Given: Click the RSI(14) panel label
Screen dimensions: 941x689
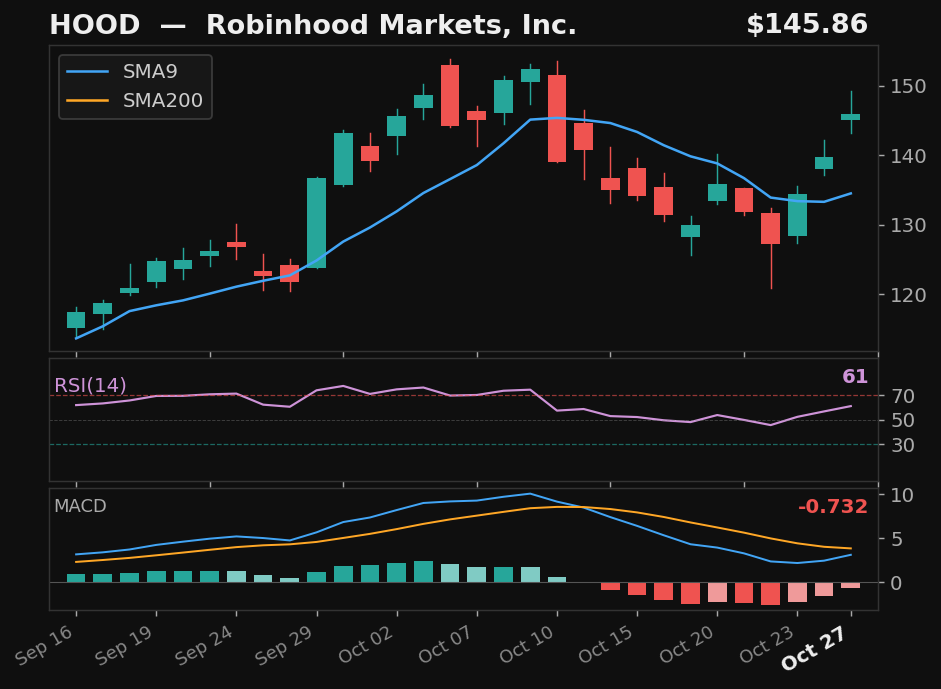Looking at the screenshot, I should (x=91, y=385).
